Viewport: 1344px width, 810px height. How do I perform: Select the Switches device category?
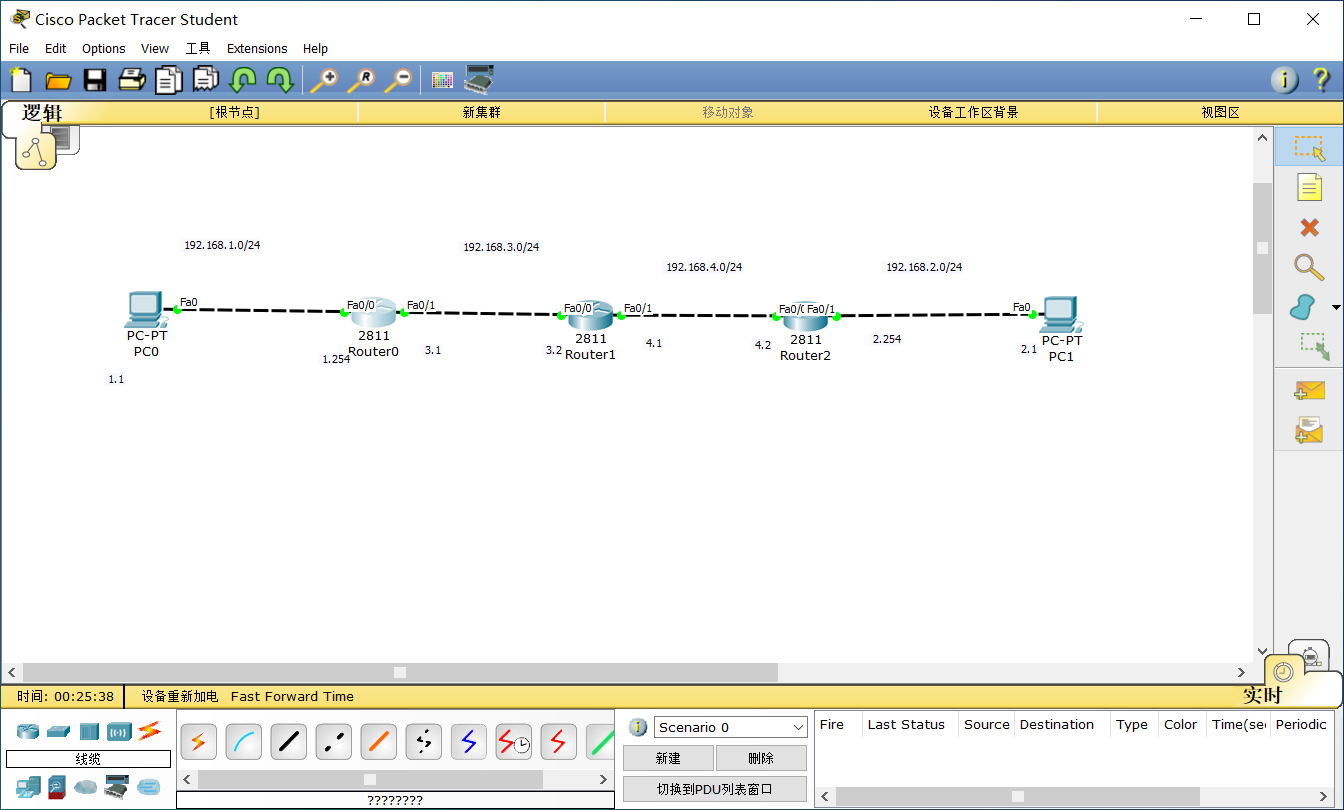coord(58,731)
